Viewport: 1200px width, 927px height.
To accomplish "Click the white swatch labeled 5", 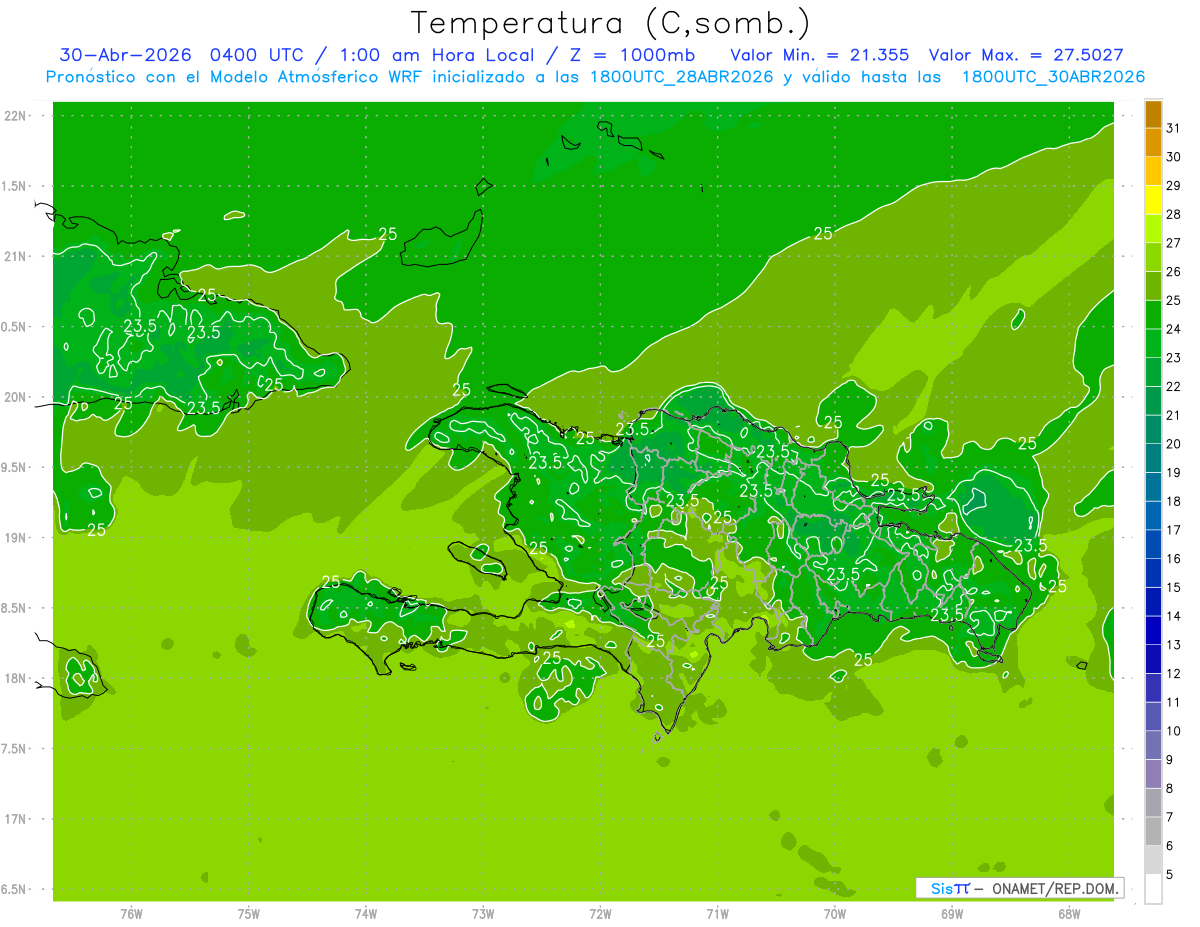I will (1153, 889).
